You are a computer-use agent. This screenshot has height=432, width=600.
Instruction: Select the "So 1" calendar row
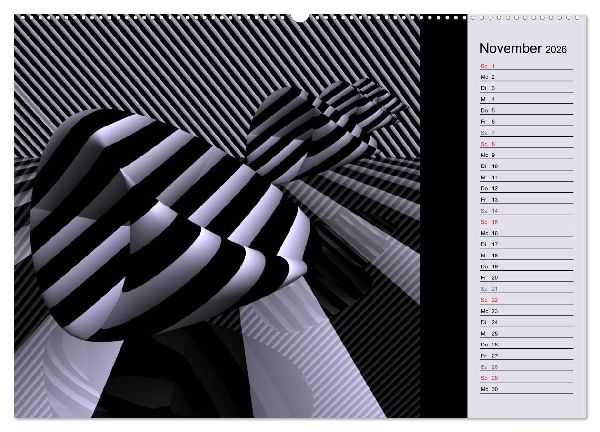527,66
